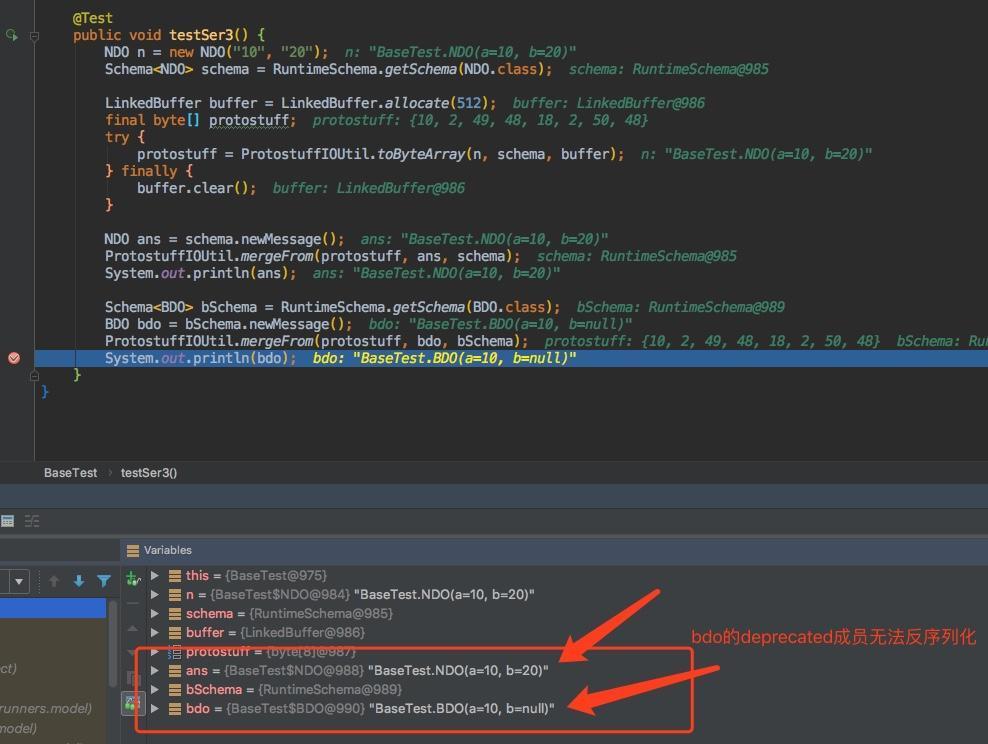
Task: Click the frames filter funnel icon
Action: click(x=104, y=581)
